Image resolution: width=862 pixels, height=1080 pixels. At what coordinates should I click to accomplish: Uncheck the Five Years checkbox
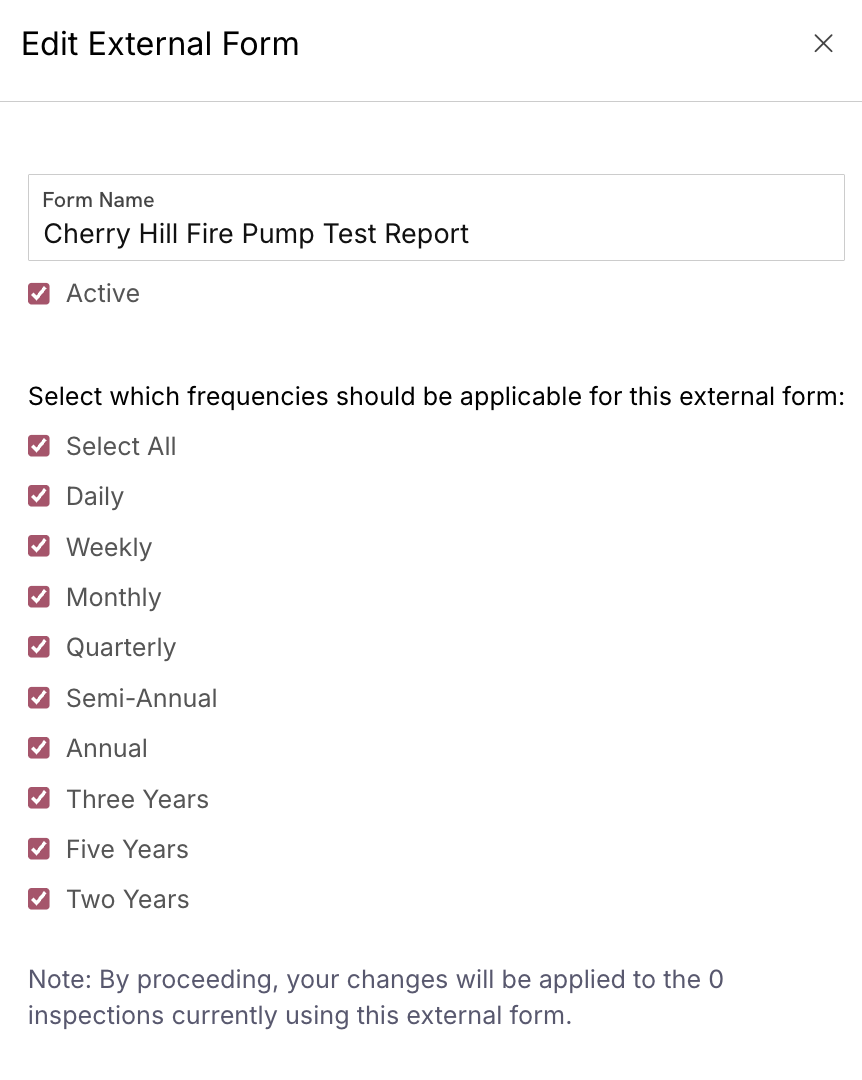(39, 849)
